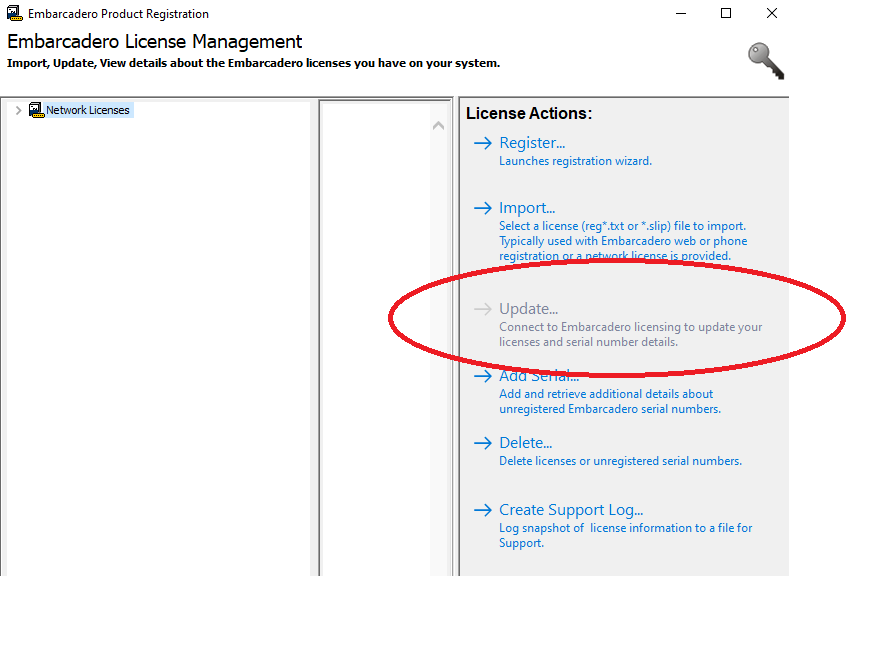Click the 'Embarcadero License Management' heading
Image resolution: width=870 pixels, height=669 pixels.
pyautogui.click(x=154, y=42)
